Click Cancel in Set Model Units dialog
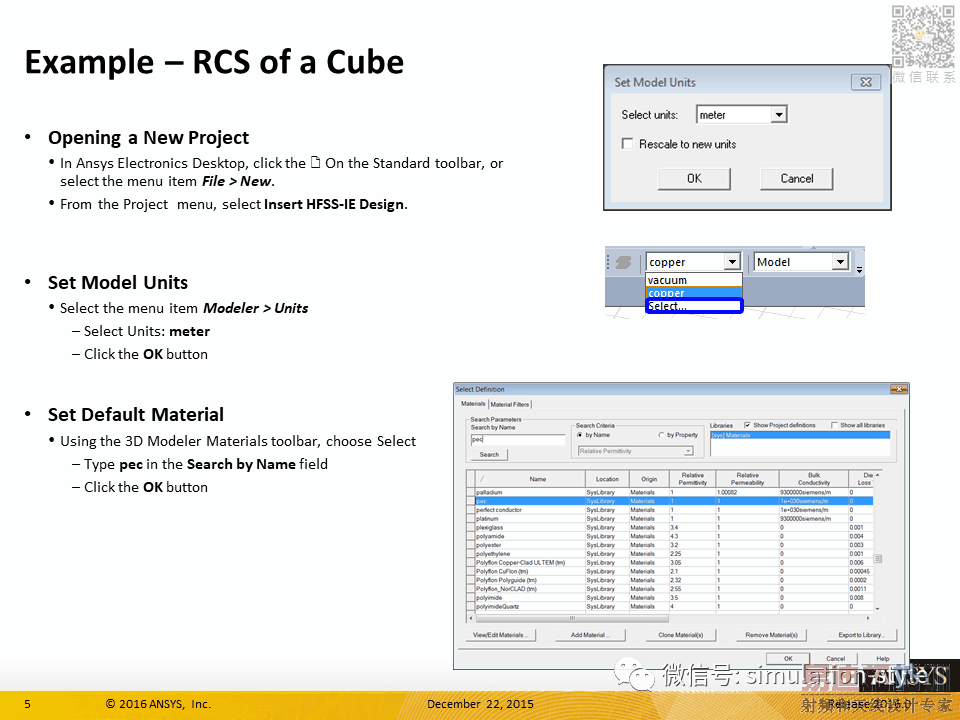 point(797,179)
